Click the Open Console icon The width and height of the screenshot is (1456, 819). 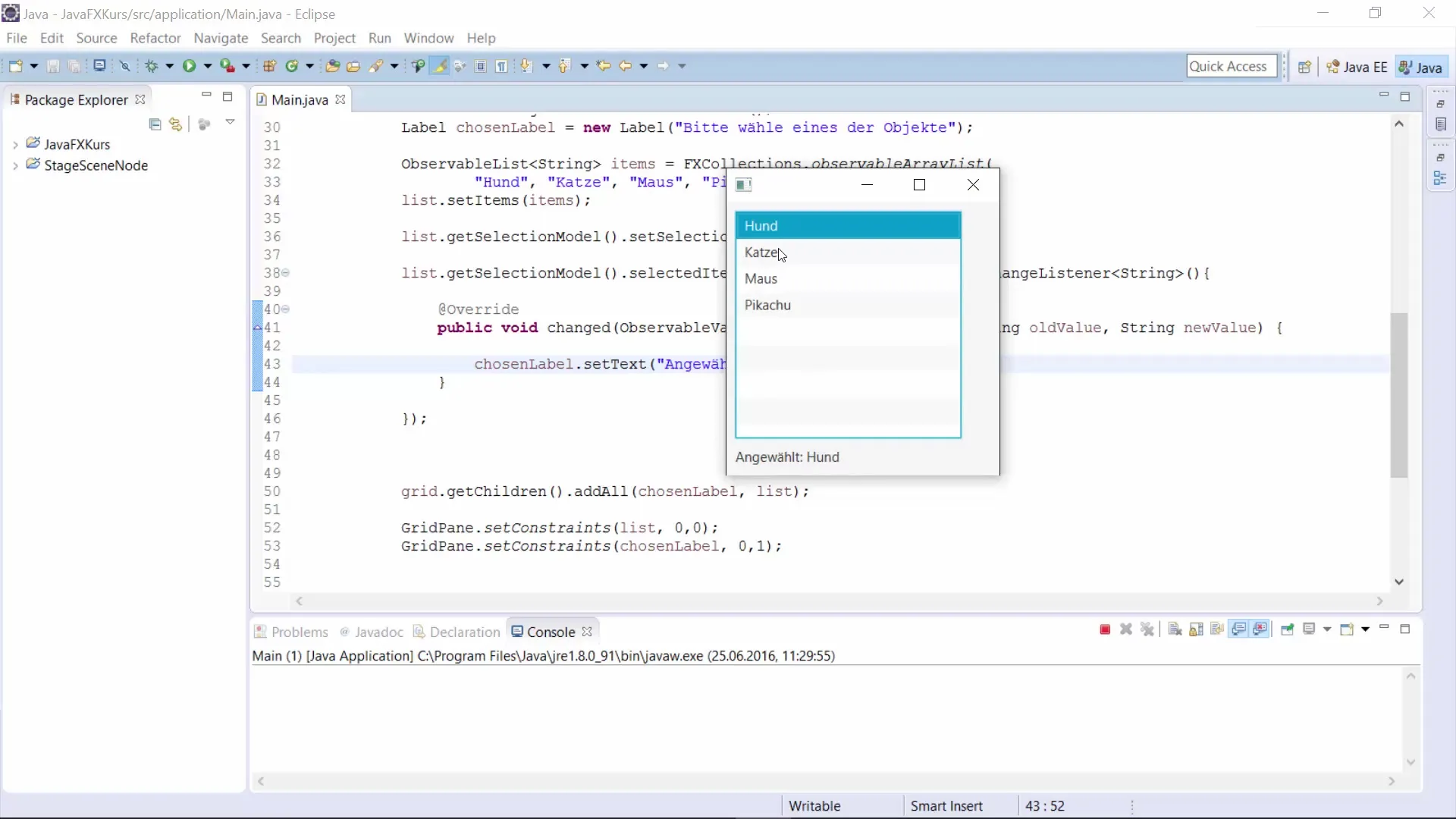point(1348,629)
